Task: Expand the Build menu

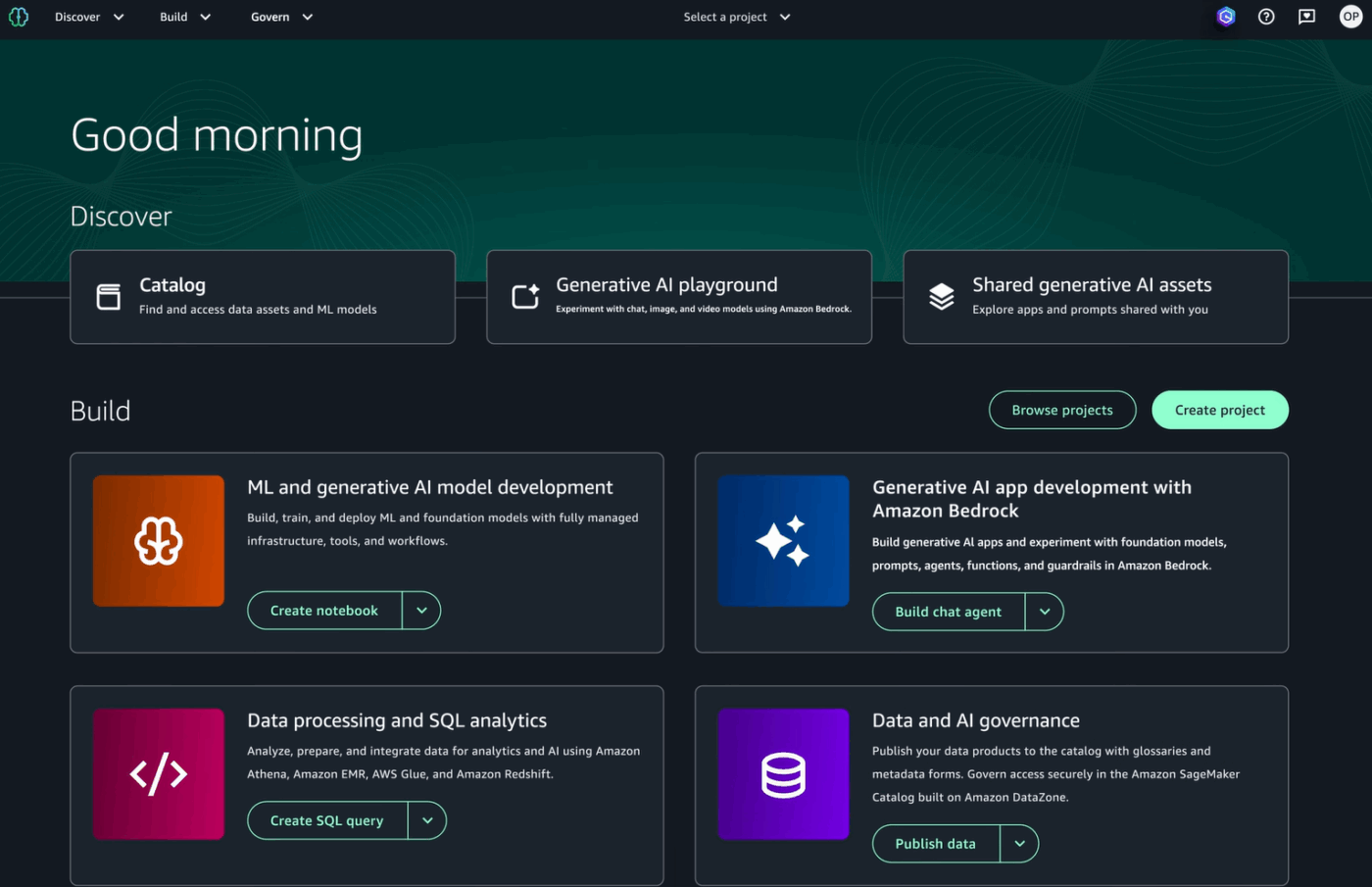Action: [x=185, y=17]
